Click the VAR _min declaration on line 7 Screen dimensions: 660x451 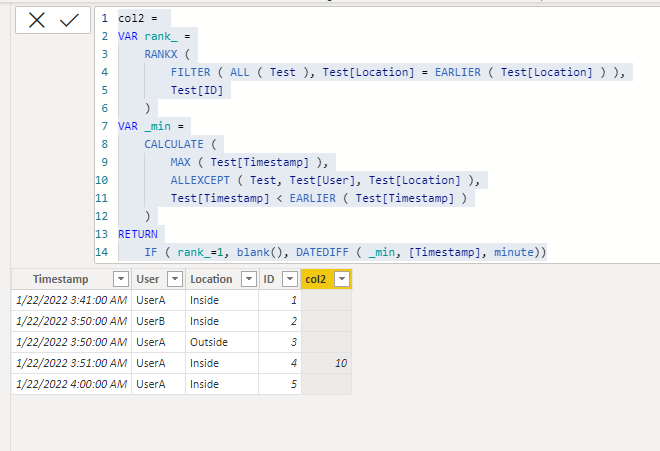(151, 126)
